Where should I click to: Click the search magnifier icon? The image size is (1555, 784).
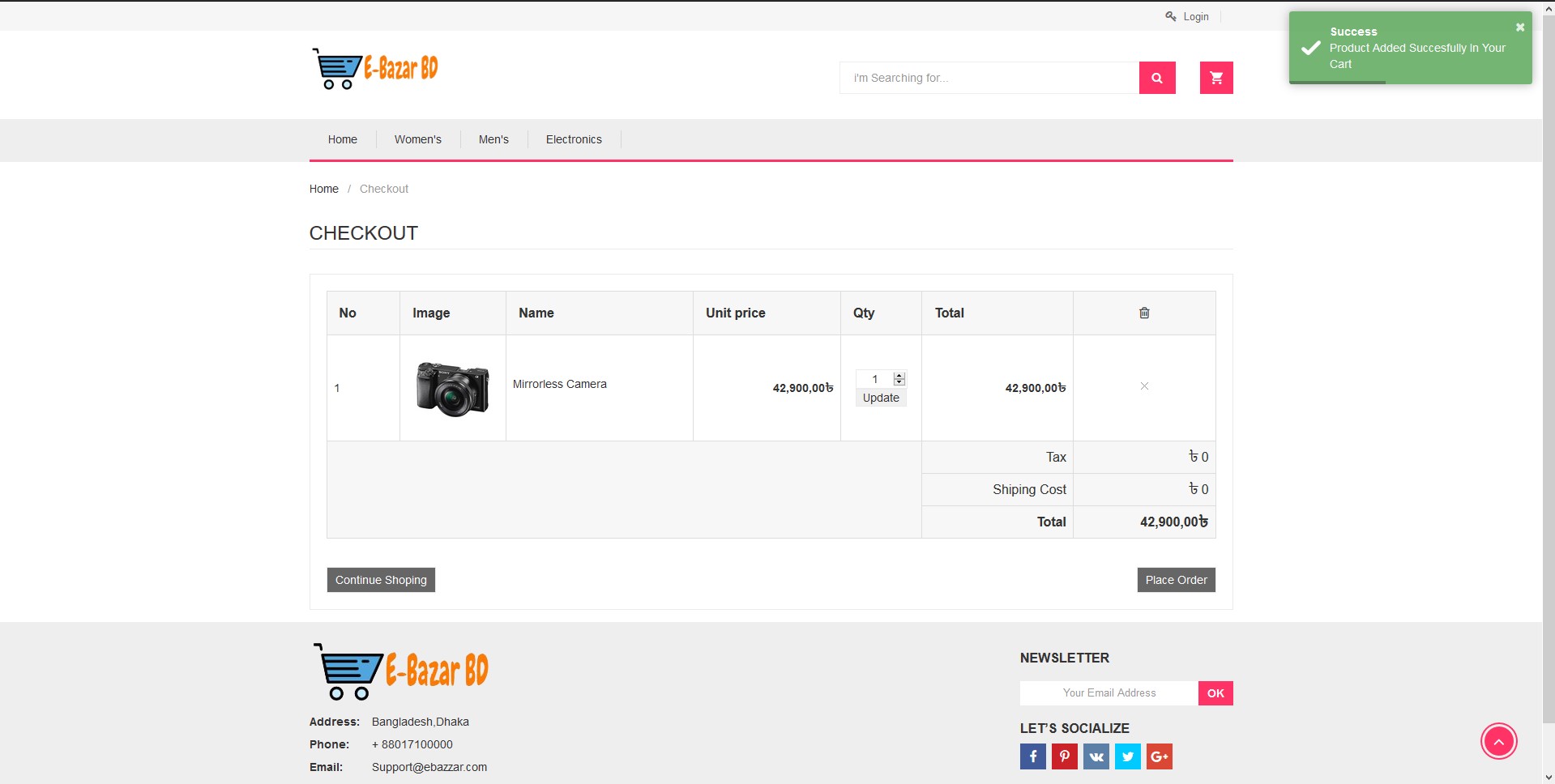coord(1156,78)
